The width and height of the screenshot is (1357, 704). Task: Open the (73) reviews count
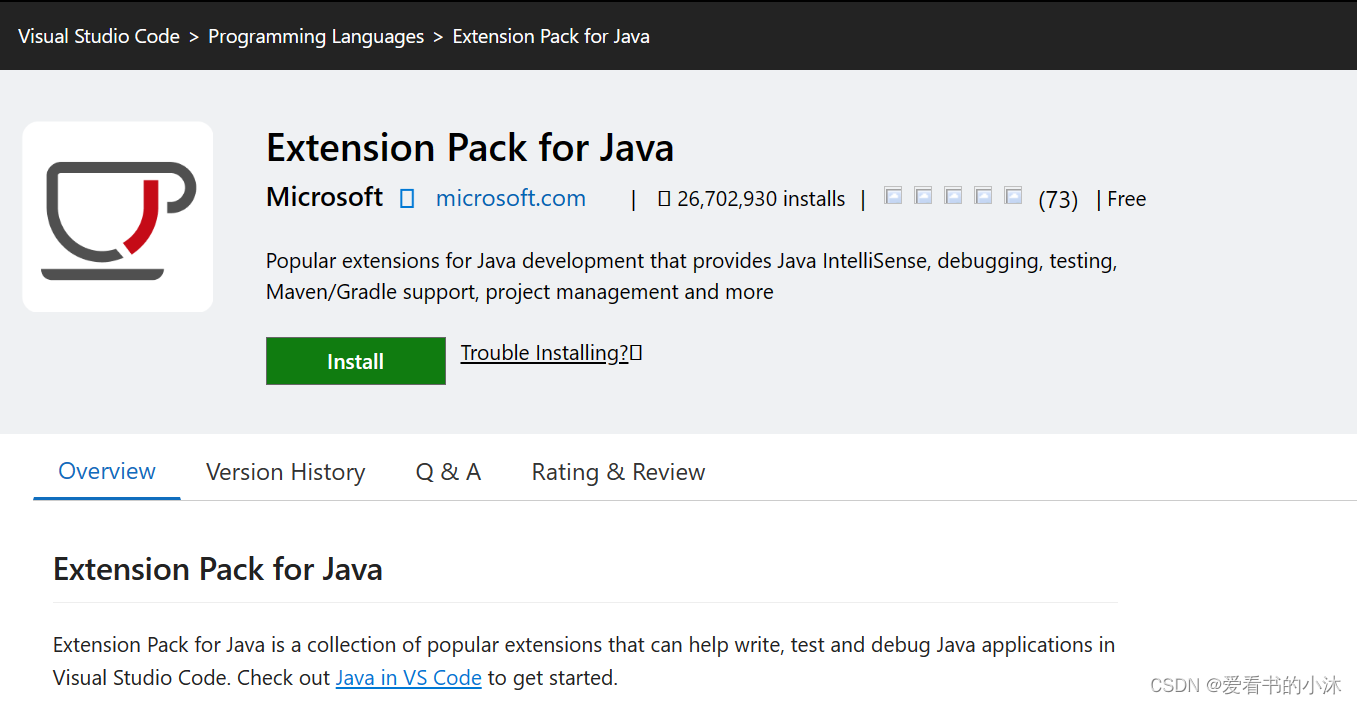(x=1058, y=199)
